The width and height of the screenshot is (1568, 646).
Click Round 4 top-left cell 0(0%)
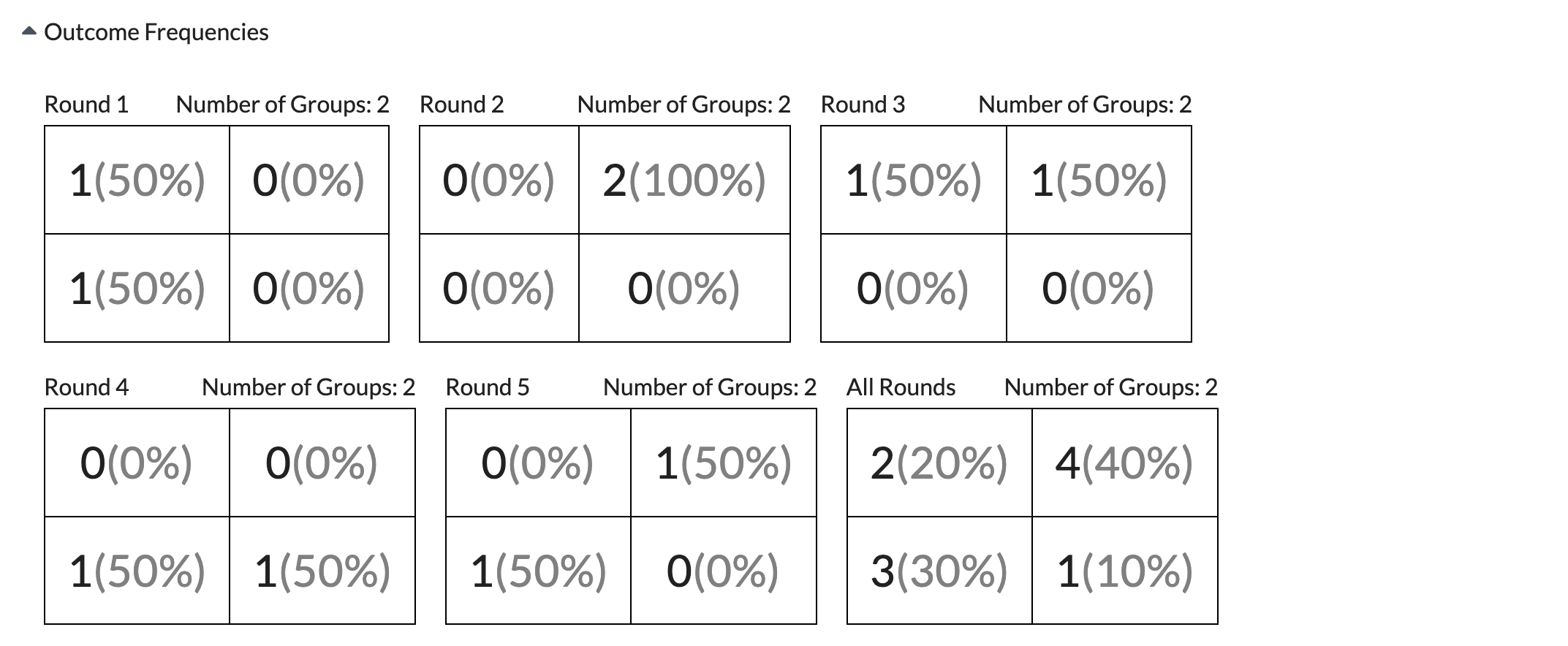(x=137, y=463)
